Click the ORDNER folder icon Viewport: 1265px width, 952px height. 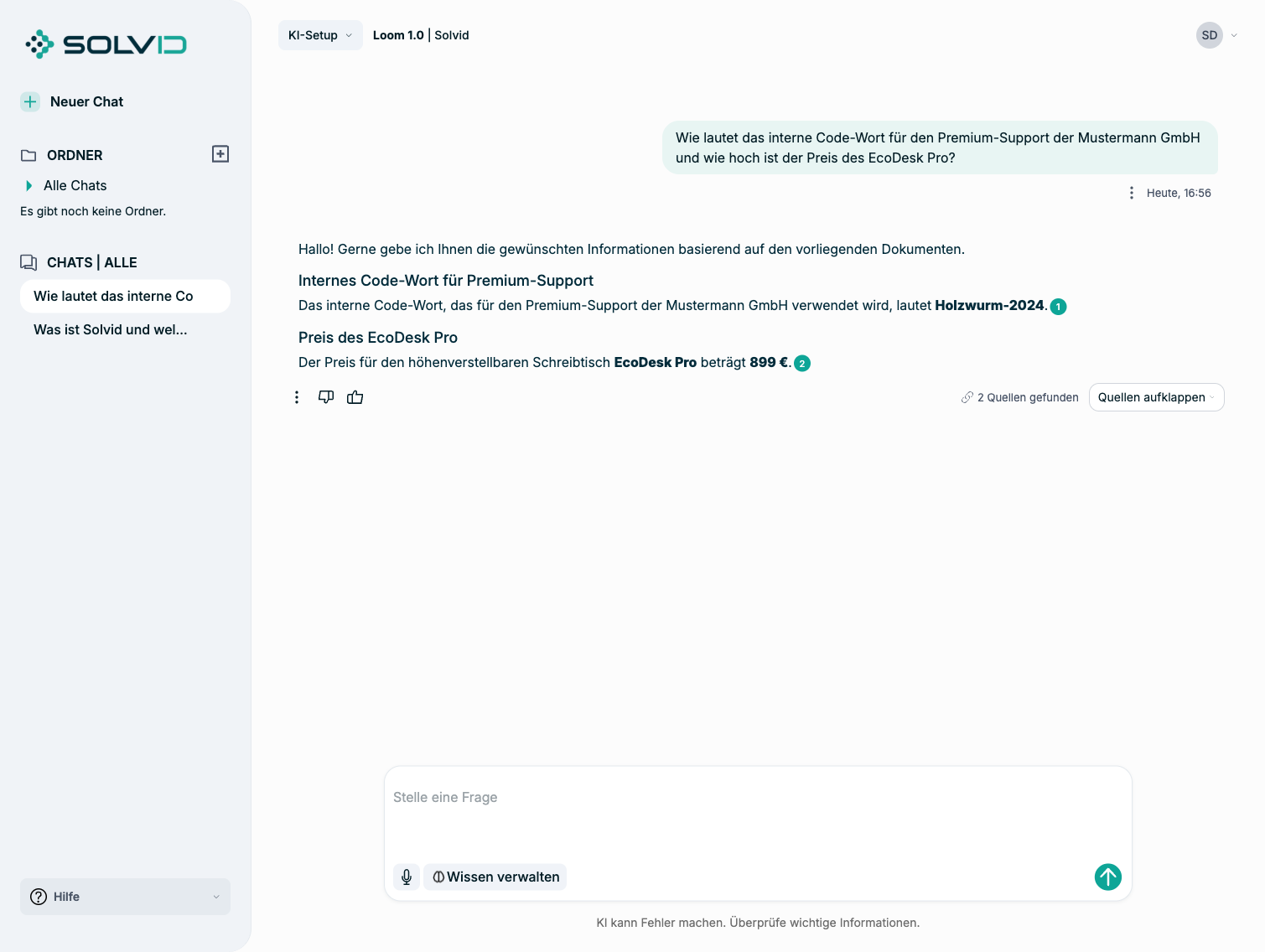pyautogui.click(x=29, y=156)
